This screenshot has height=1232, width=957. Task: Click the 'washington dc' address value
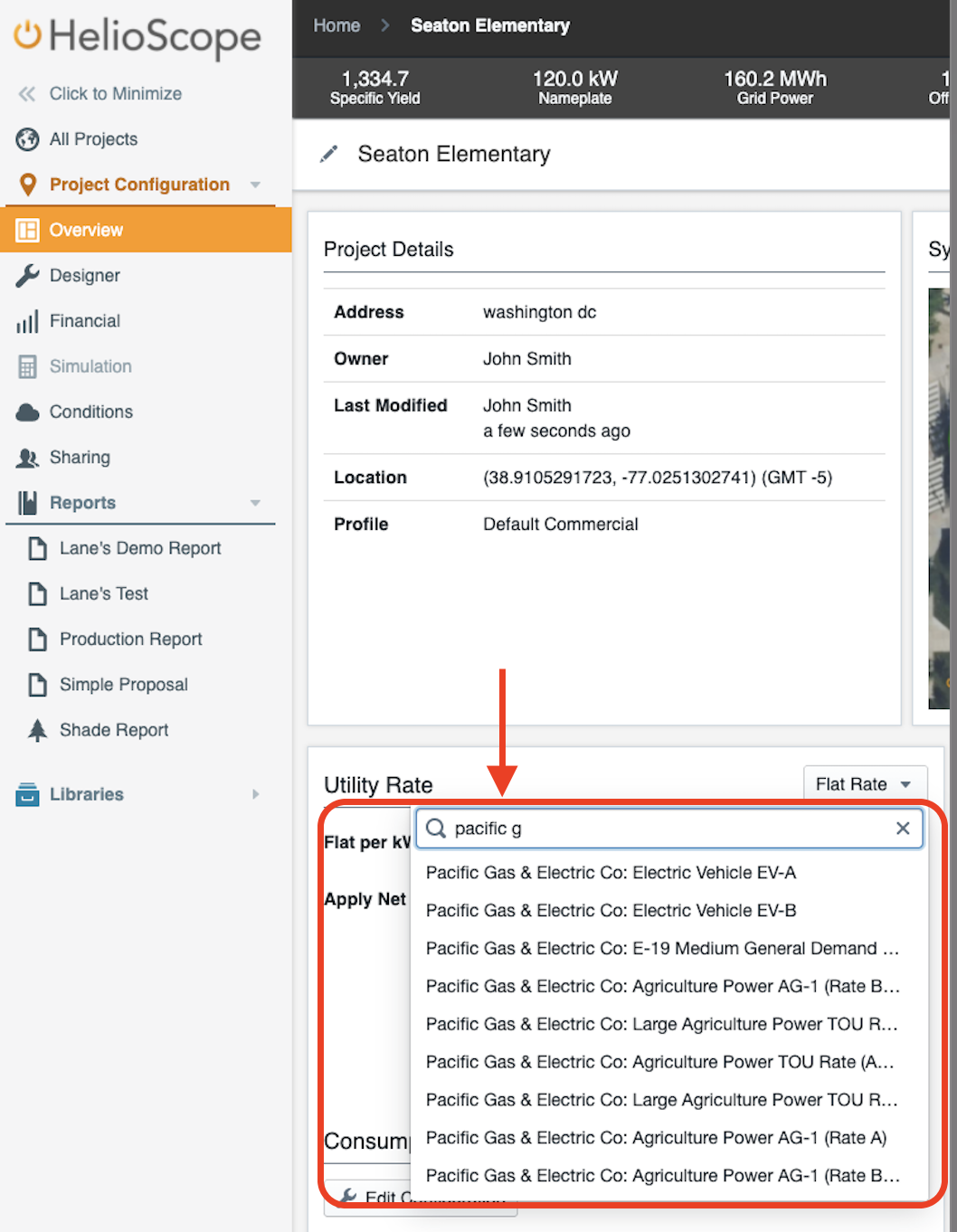[540, 312]
